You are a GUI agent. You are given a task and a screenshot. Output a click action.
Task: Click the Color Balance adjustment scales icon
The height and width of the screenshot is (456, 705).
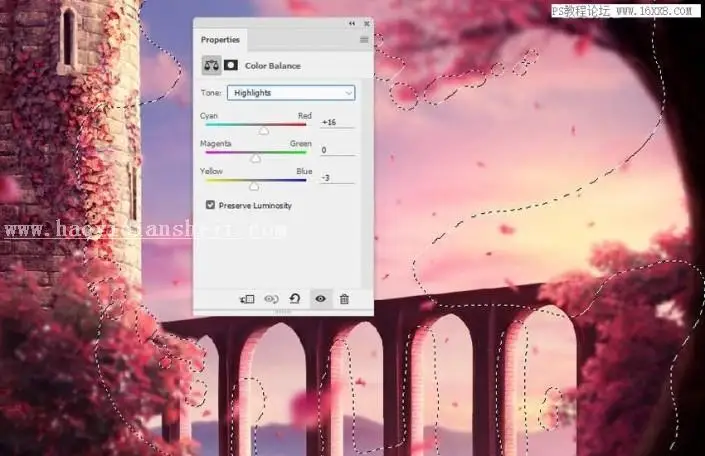pos(211,66)
